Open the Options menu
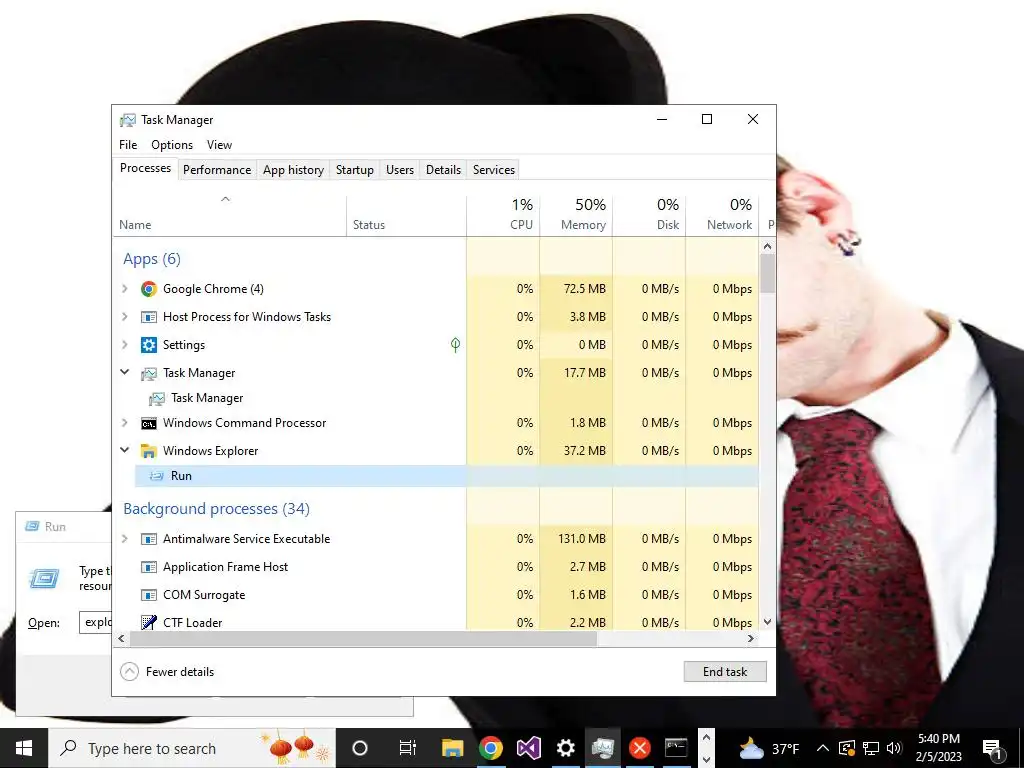The height and width of the screenshot is (768, 1024). coord(172,145)
